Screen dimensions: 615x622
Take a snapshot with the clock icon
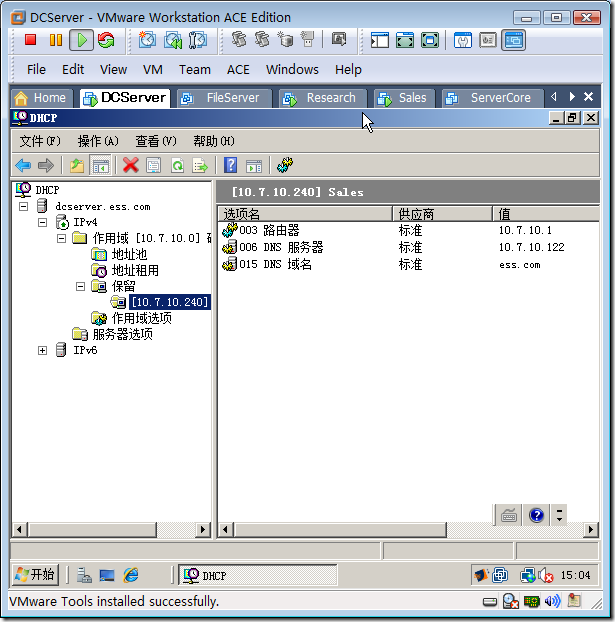(147, 40)
